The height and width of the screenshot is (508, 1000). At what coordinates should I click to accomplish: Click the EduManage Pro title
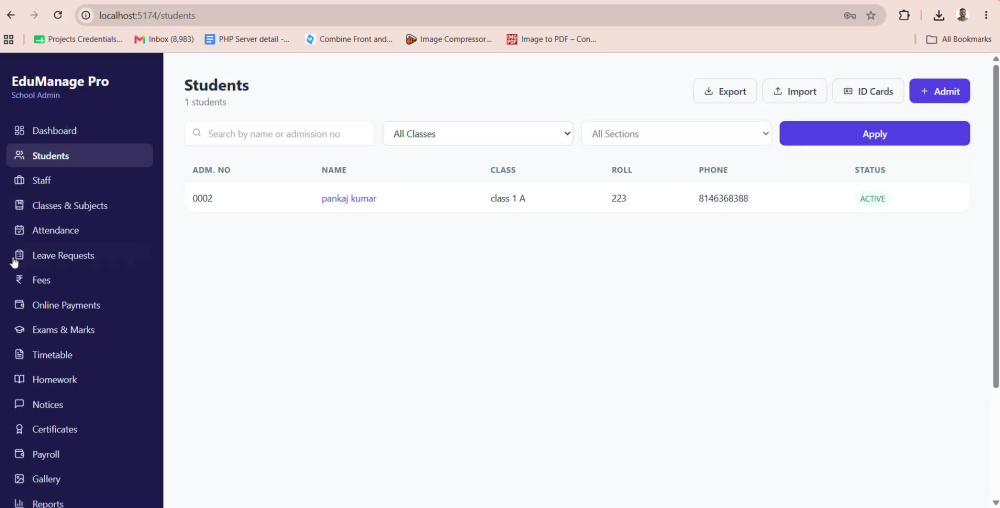[x=60, y=81]
